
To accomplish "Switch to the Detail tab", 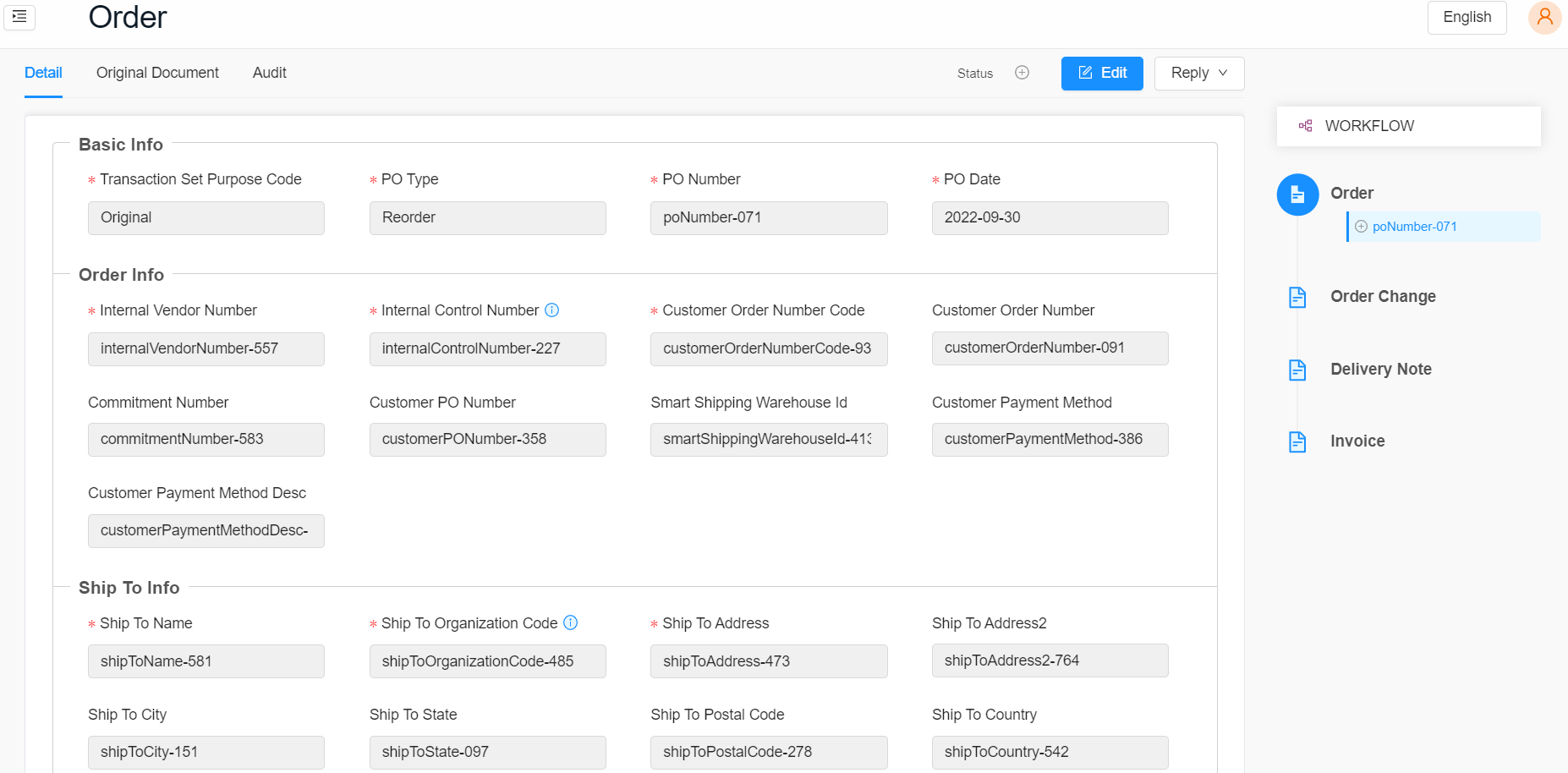I will [x=43, y=73].
